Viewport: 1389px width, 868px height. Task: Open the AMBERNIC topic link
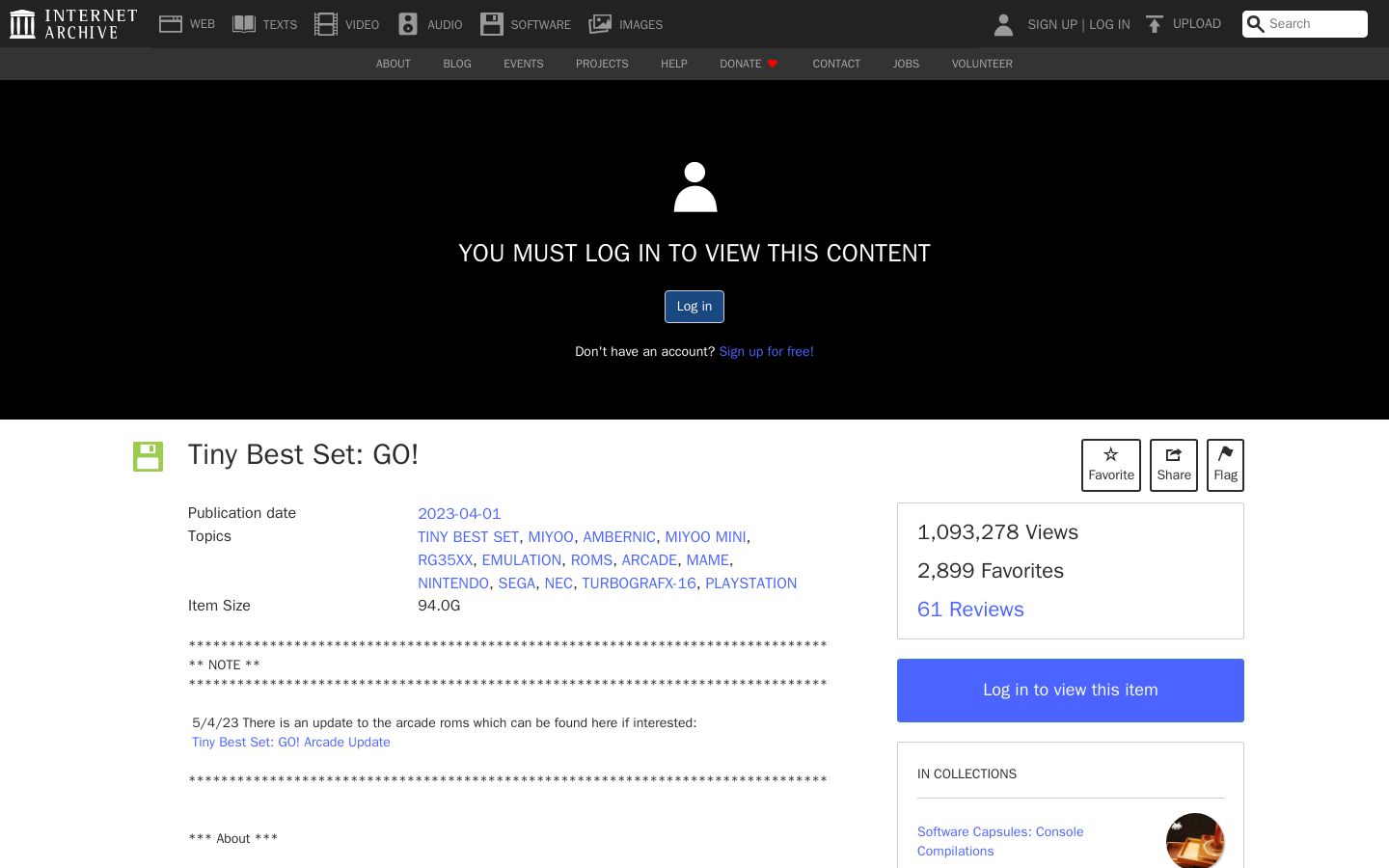click(619, 537)
